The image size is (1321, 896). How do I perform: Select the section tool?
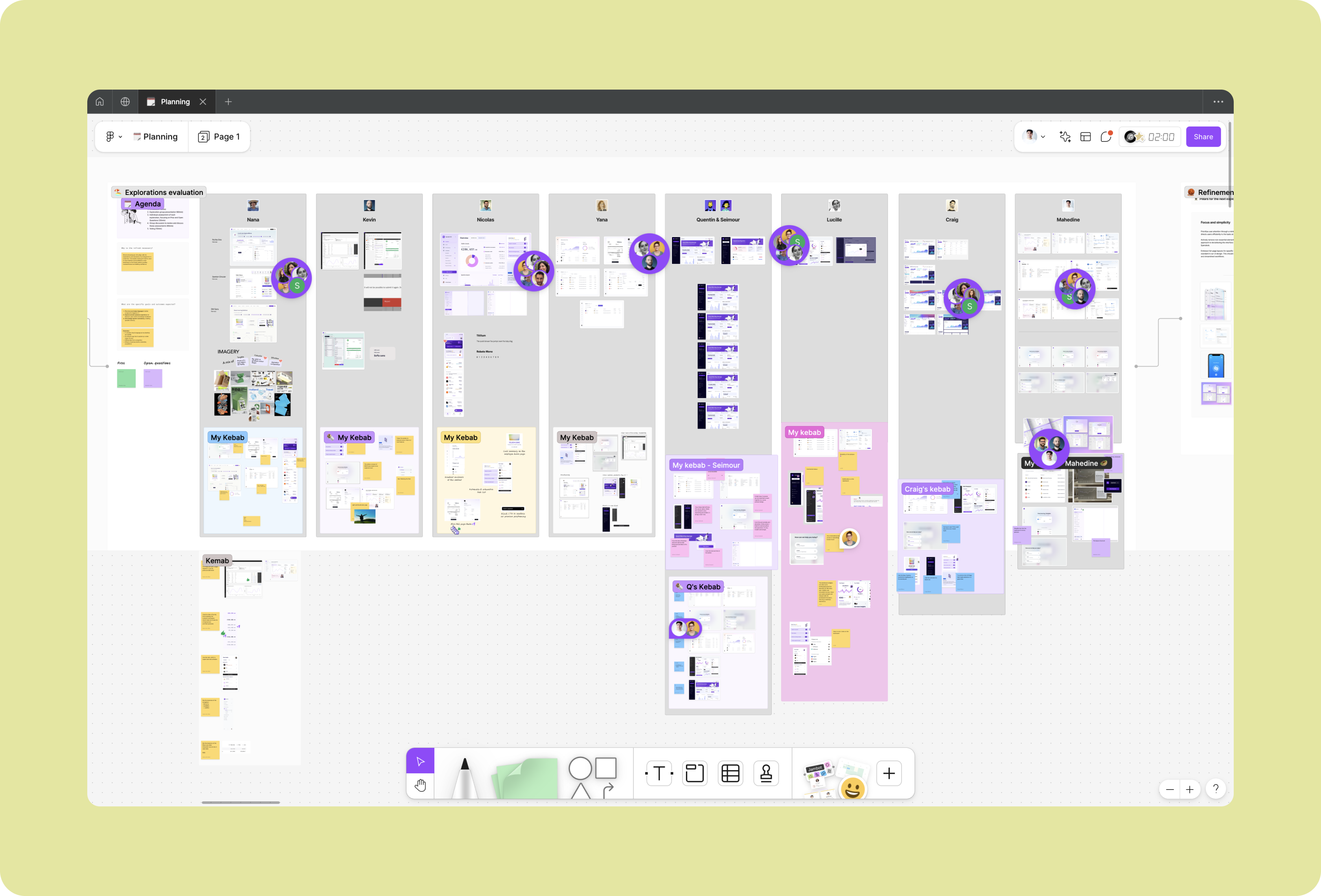pyautogui.click(x=694, y=773)
